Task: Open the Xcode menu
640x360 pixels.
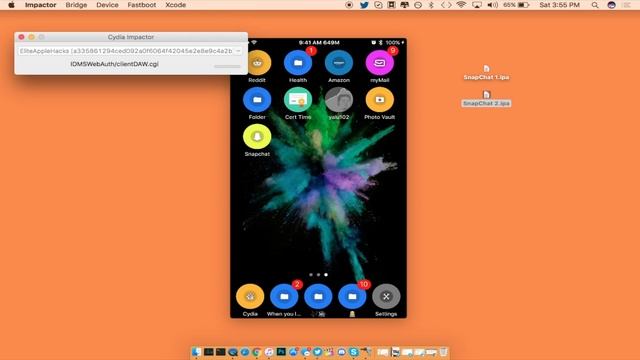Action: (176, 5)
